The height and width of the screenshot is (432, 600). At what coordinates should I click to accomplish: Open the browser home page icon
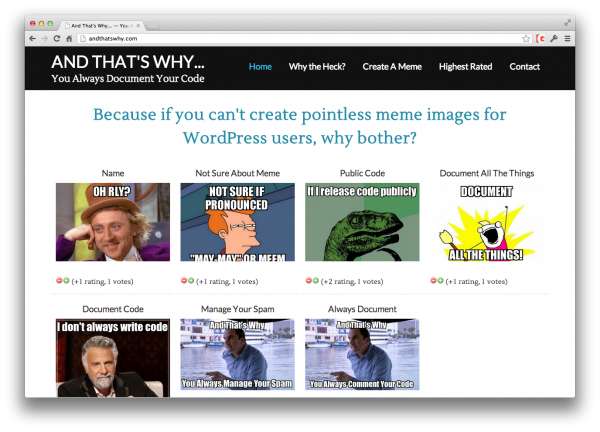click(69, 39)
